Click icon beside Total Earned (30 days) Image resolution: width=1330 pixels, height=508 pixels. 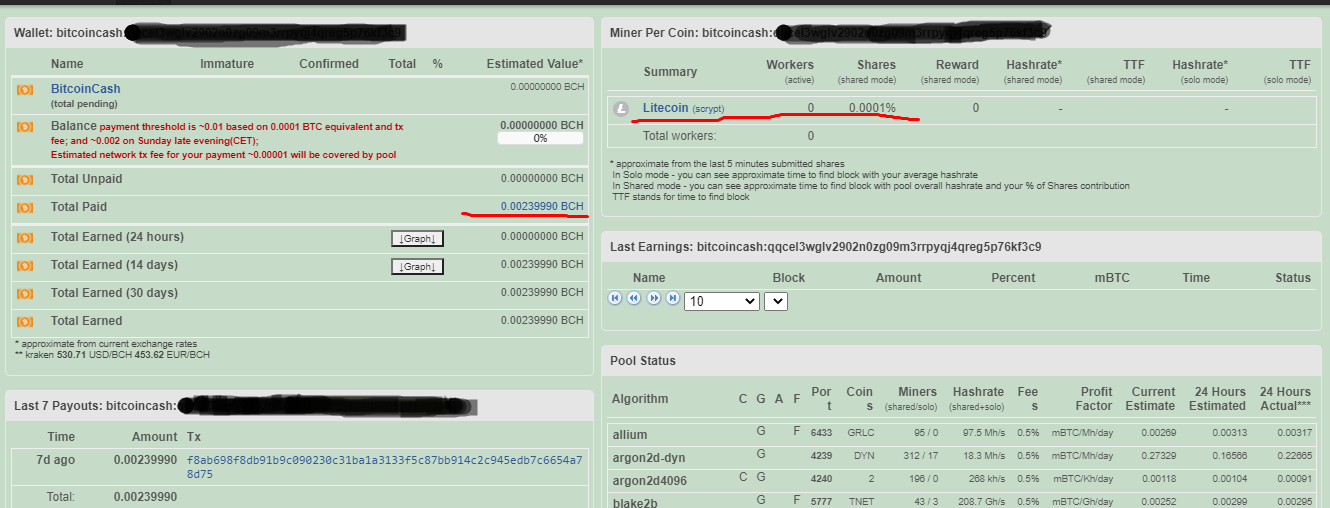click(x=25, y=294)
